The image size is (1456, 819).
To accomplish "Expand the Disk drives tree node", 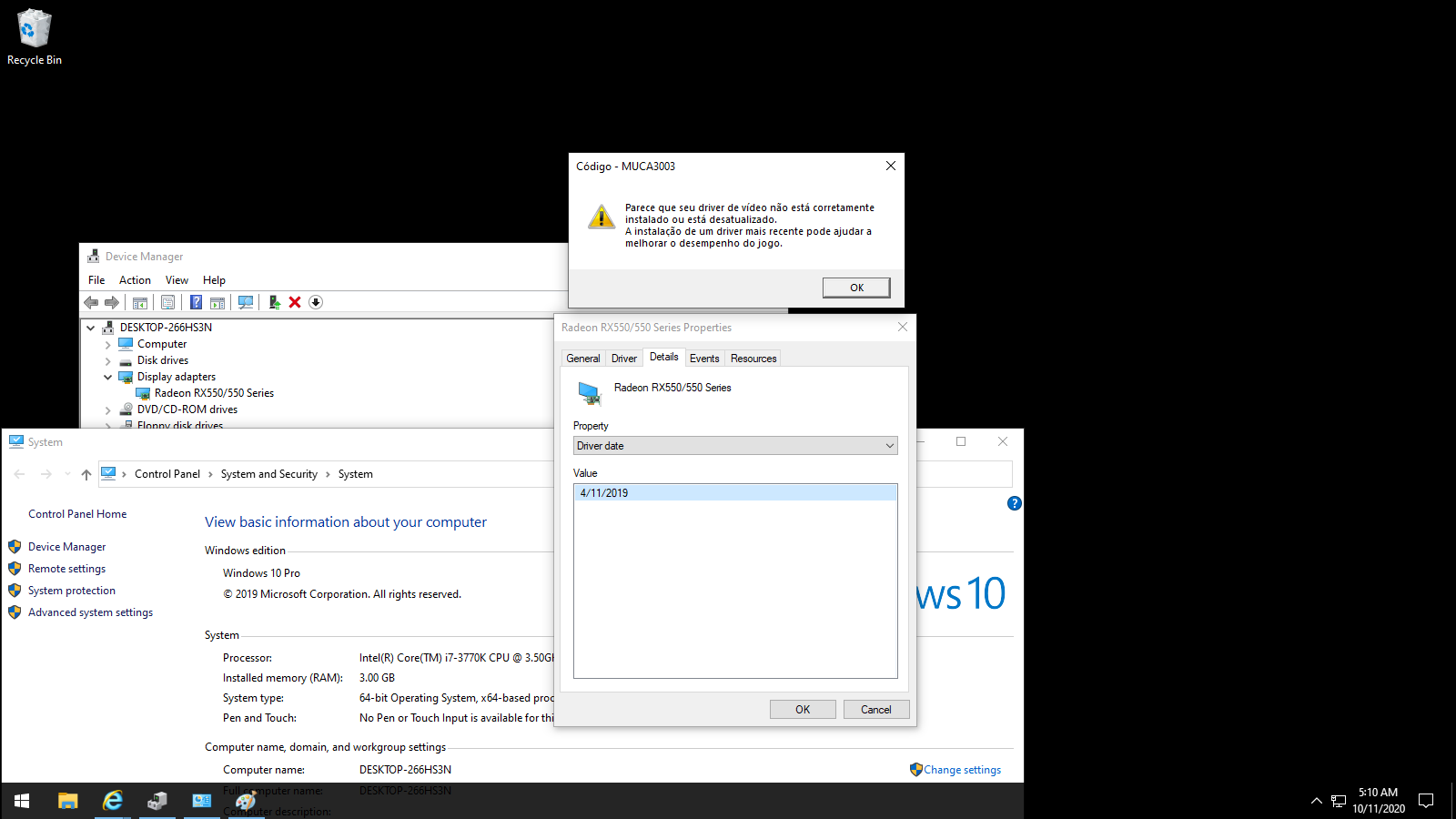I will (108, 361).
